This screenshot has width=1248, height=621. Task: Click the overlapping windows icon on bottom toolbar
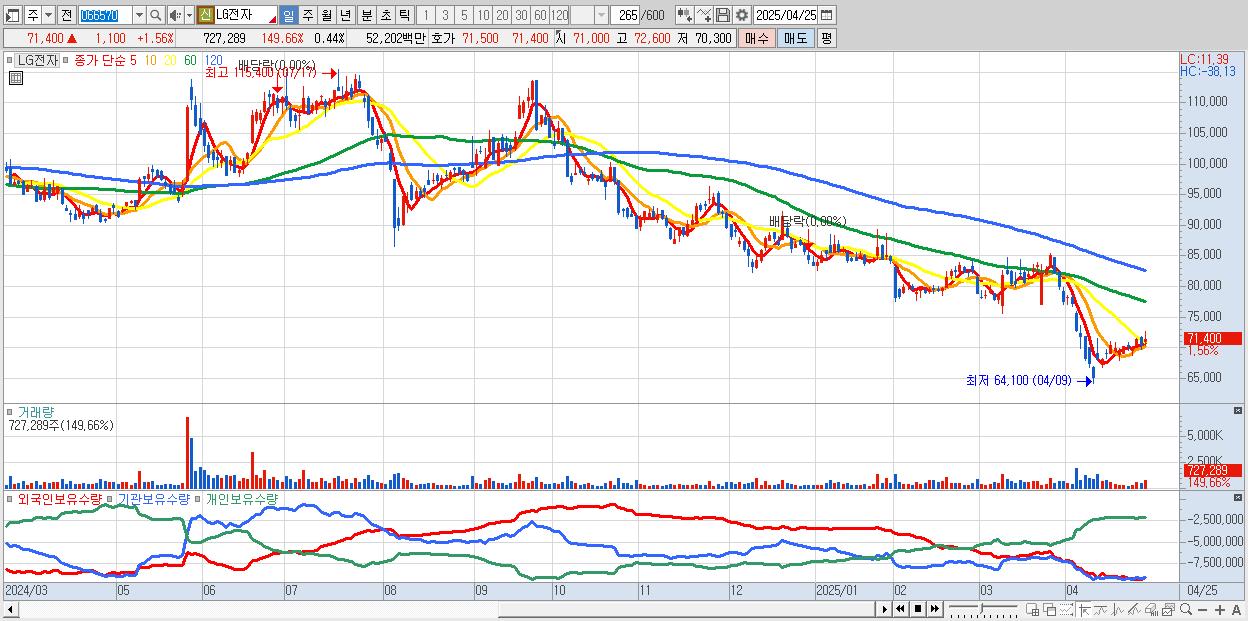pyautogui.click(x=1050, y=608)
